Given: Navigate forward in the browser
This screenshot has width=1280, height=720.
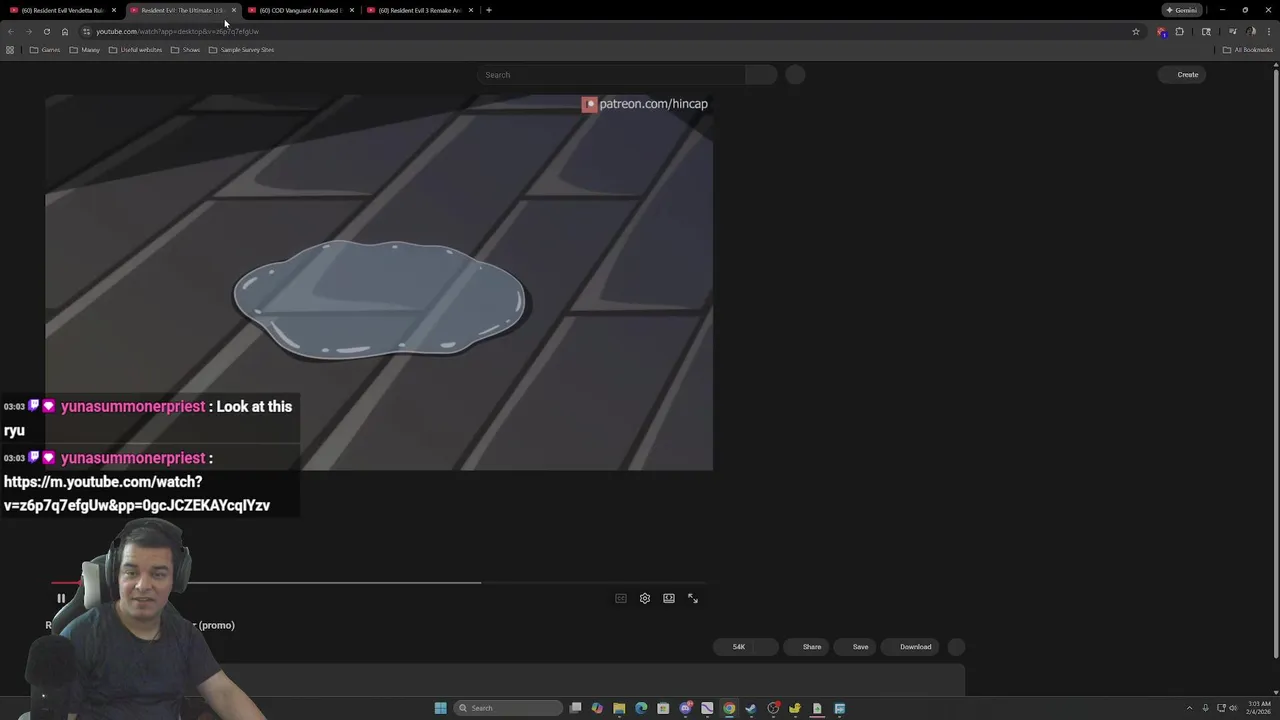Looking at the screenshot, I should pyautogui.click(x=28, y=31).
